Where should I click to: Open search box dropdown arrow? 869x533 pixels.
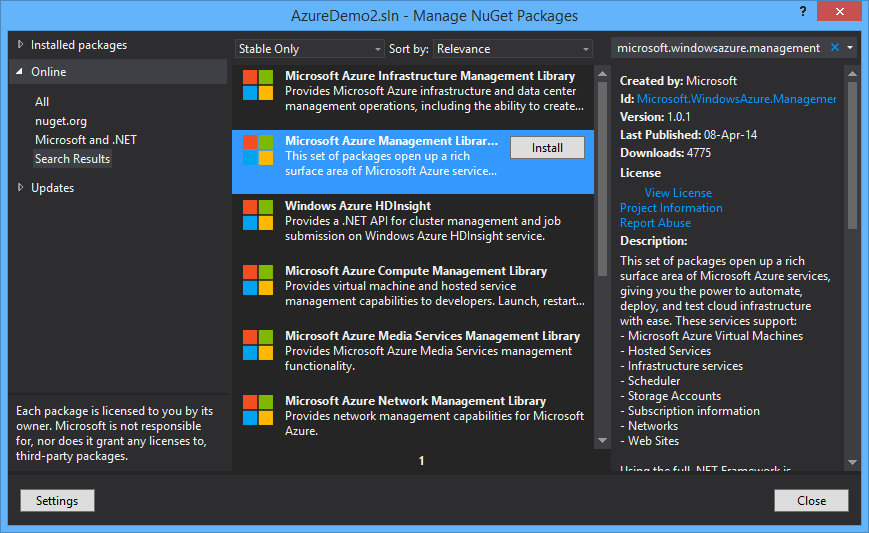tap(850, 48)
